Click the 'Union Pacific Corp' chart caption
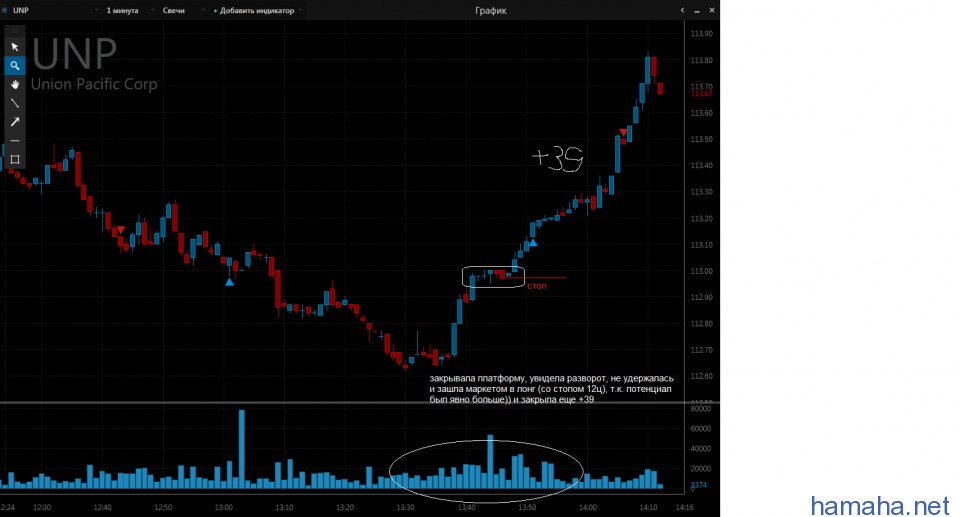 click(94, 85)
